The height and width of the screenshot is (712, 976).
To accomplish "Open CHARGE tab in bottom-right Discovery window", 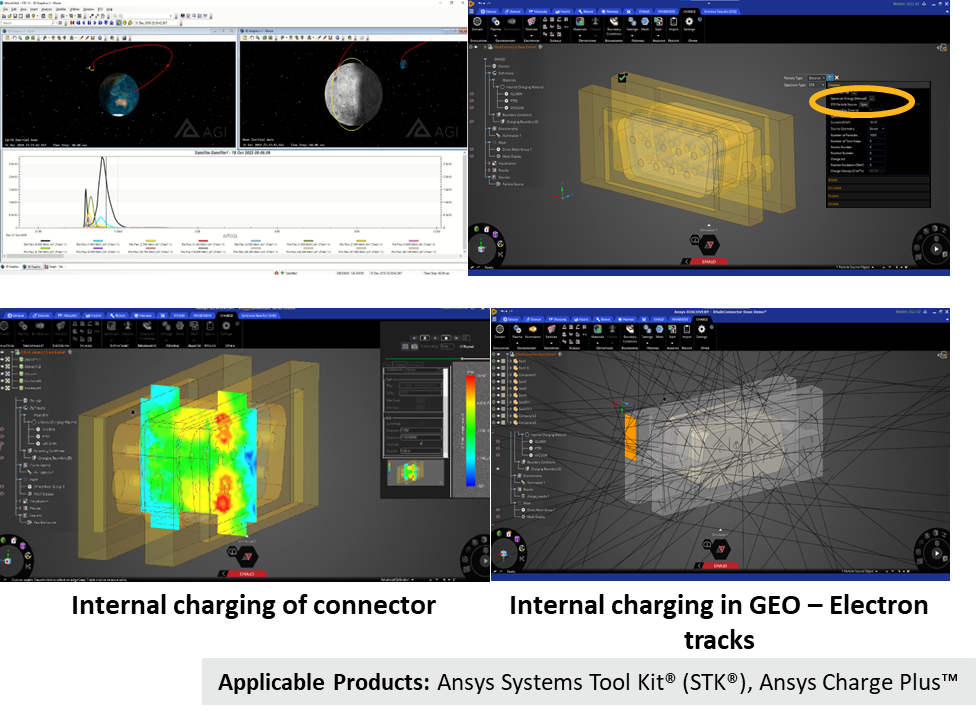I will coord(702,319).
